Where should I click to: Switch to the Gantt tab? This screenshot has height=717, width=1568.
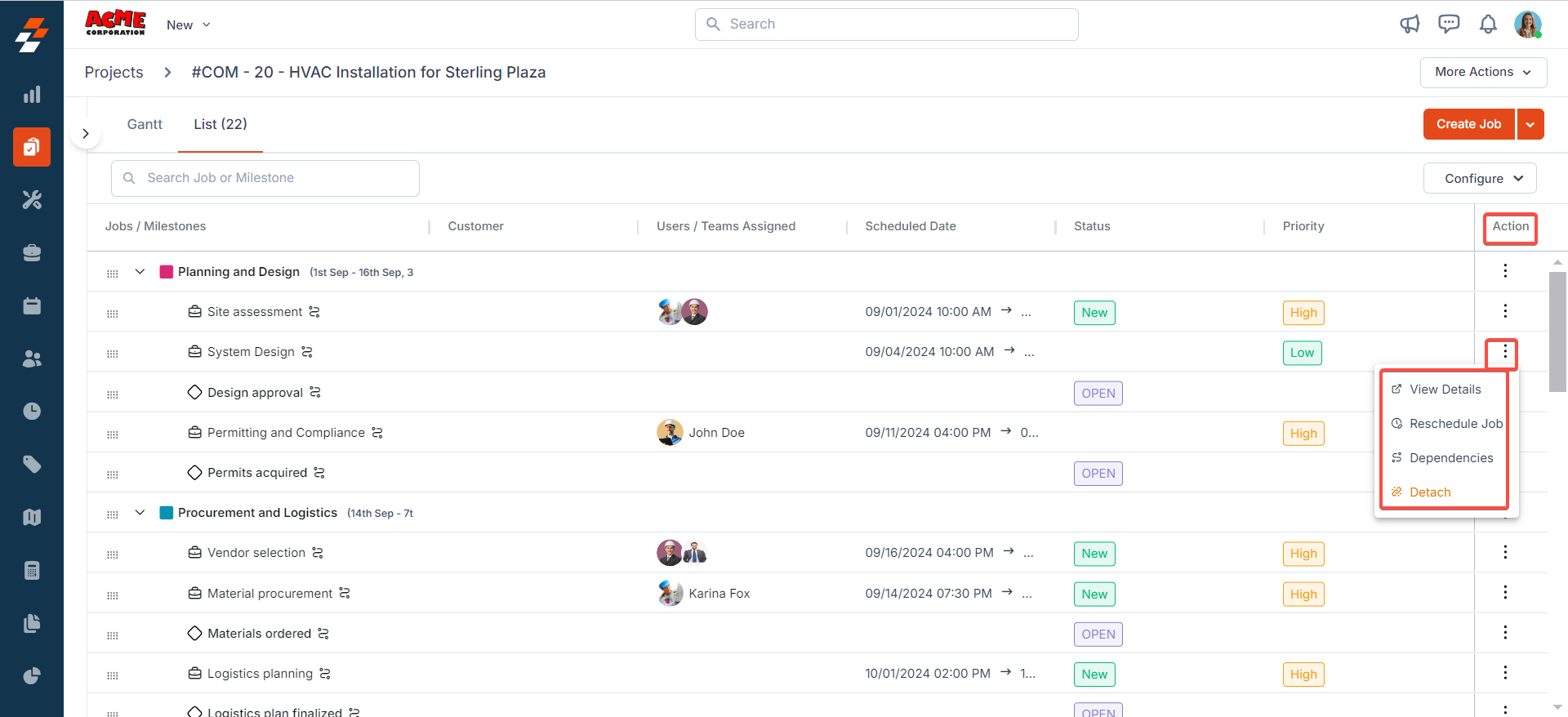coord(145,124)
